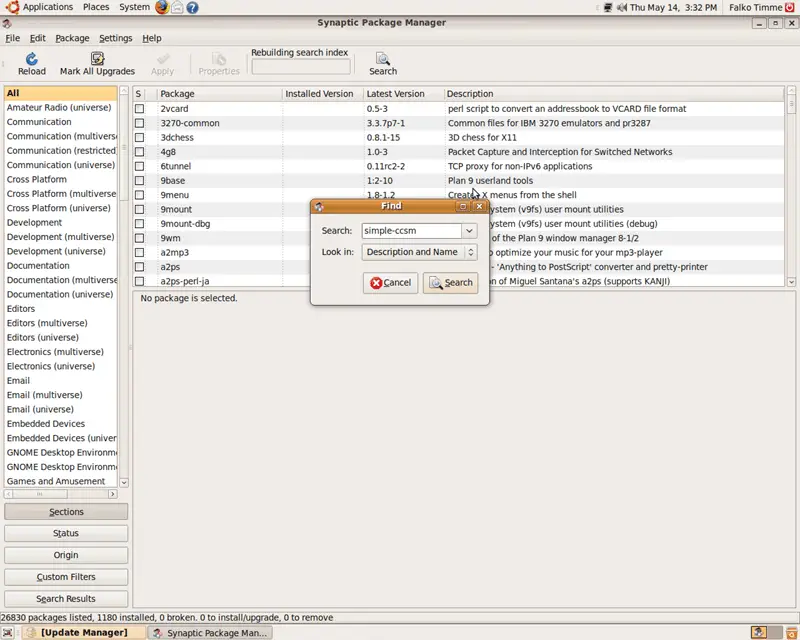Switch to the Status filter view
Image resolution: width=800 pixels, height=640 pixels.
(66, 533)
